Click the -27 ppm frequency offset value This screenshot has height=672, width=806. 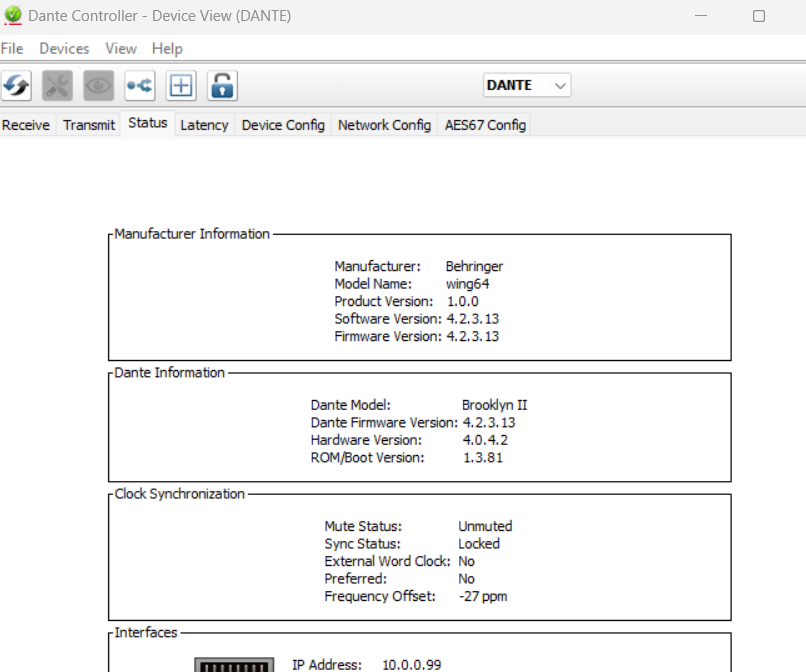pos(483,596)
